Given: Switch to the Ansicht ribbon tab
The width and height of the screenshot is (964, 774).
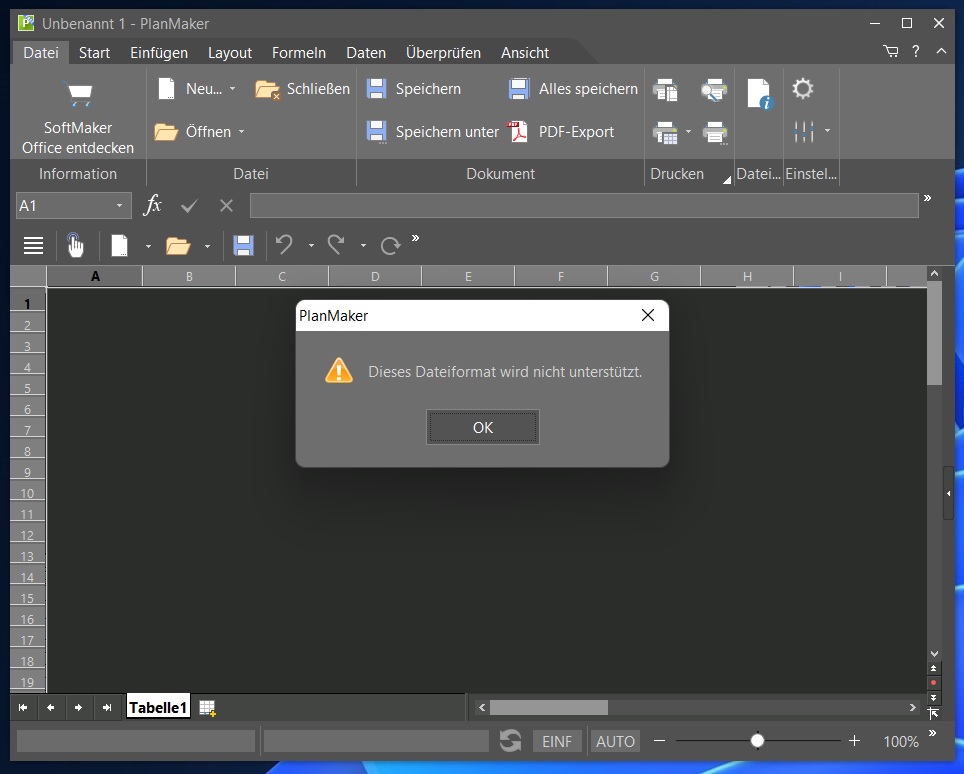Looking at the screenshot, I should pos(525,53).
